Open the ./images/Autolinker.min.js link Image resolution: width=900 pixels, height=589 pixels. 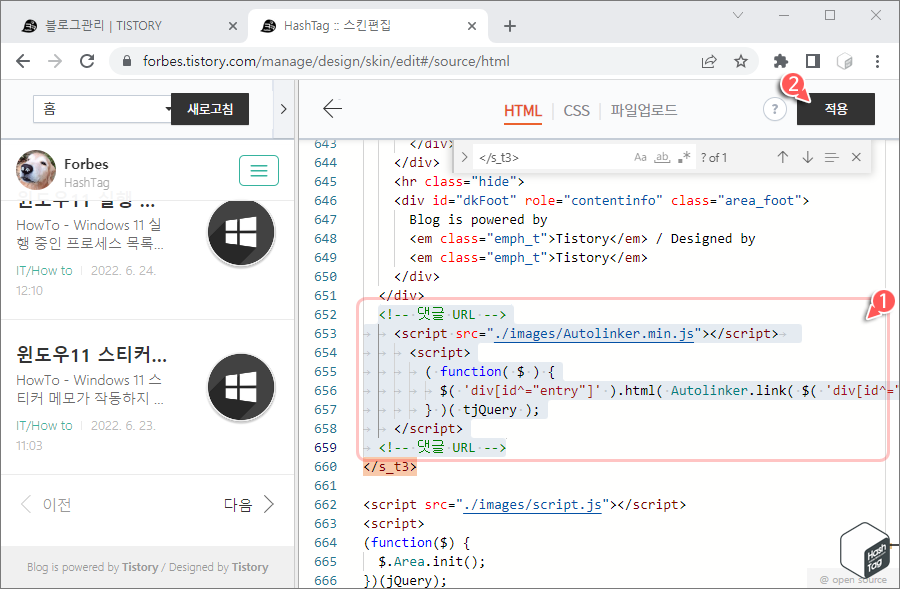click(593, 334)
